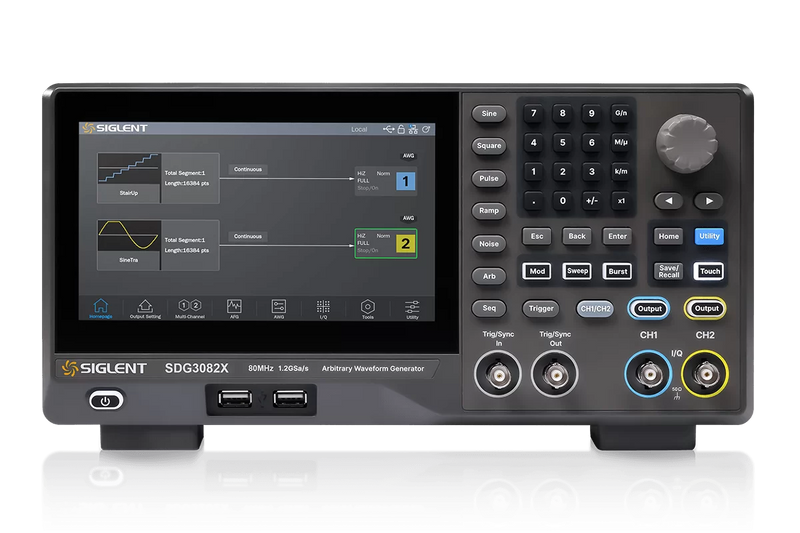This screenshot has width=800, height=533.
Task: Toggle the Mod modulation button
Action: point(537,271)
